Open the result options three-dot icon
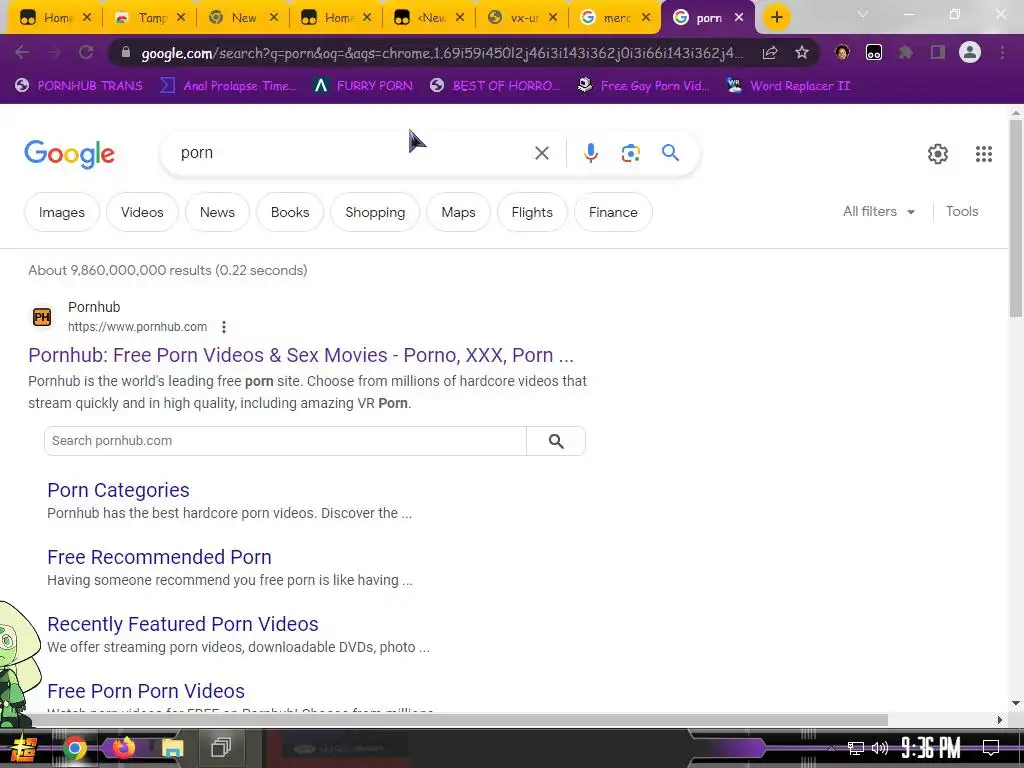This screenshot has width=1024, height=768. (224, 327)
